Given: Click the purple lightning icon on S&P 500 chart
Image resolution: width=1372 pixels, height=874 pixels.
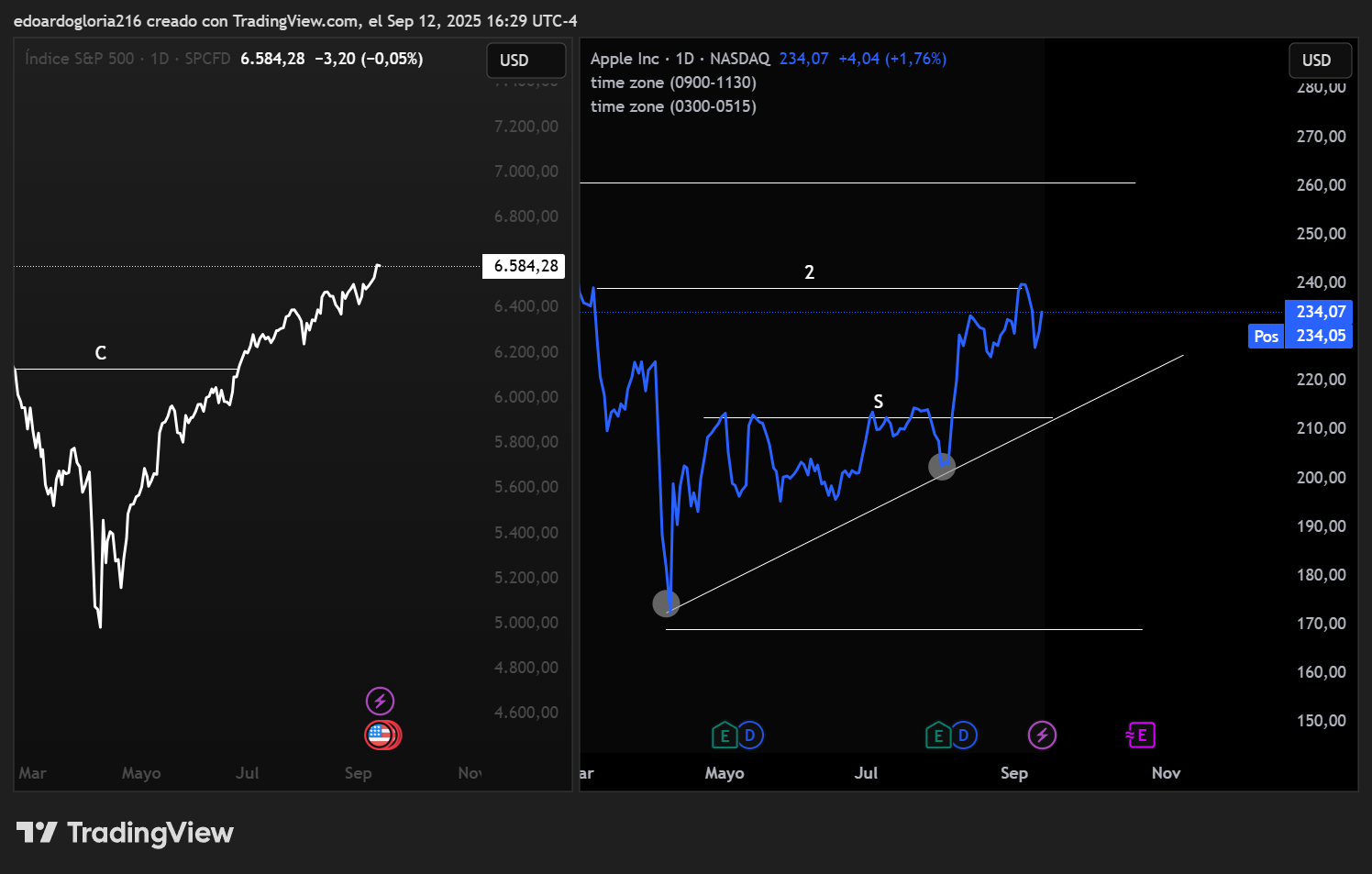Looking at the screenshot, I should [x=380, y=702].
